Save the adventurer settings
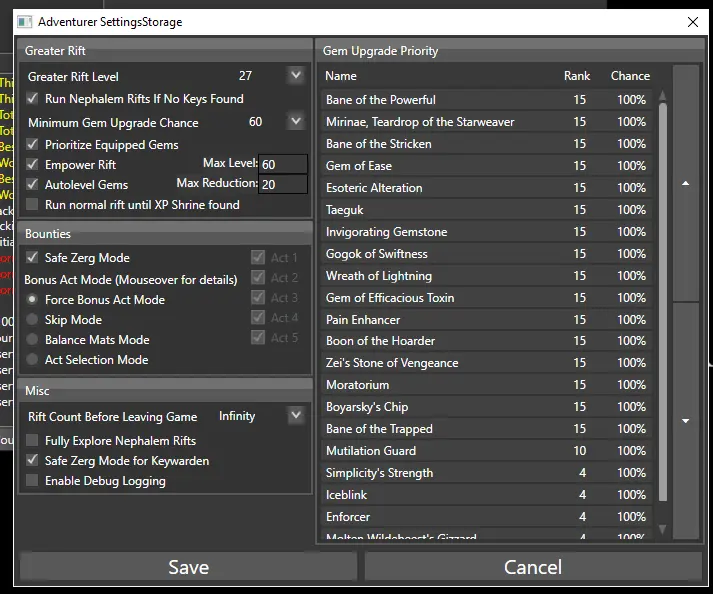Screen dimensions: 713x594 click(x=188, y=567)
